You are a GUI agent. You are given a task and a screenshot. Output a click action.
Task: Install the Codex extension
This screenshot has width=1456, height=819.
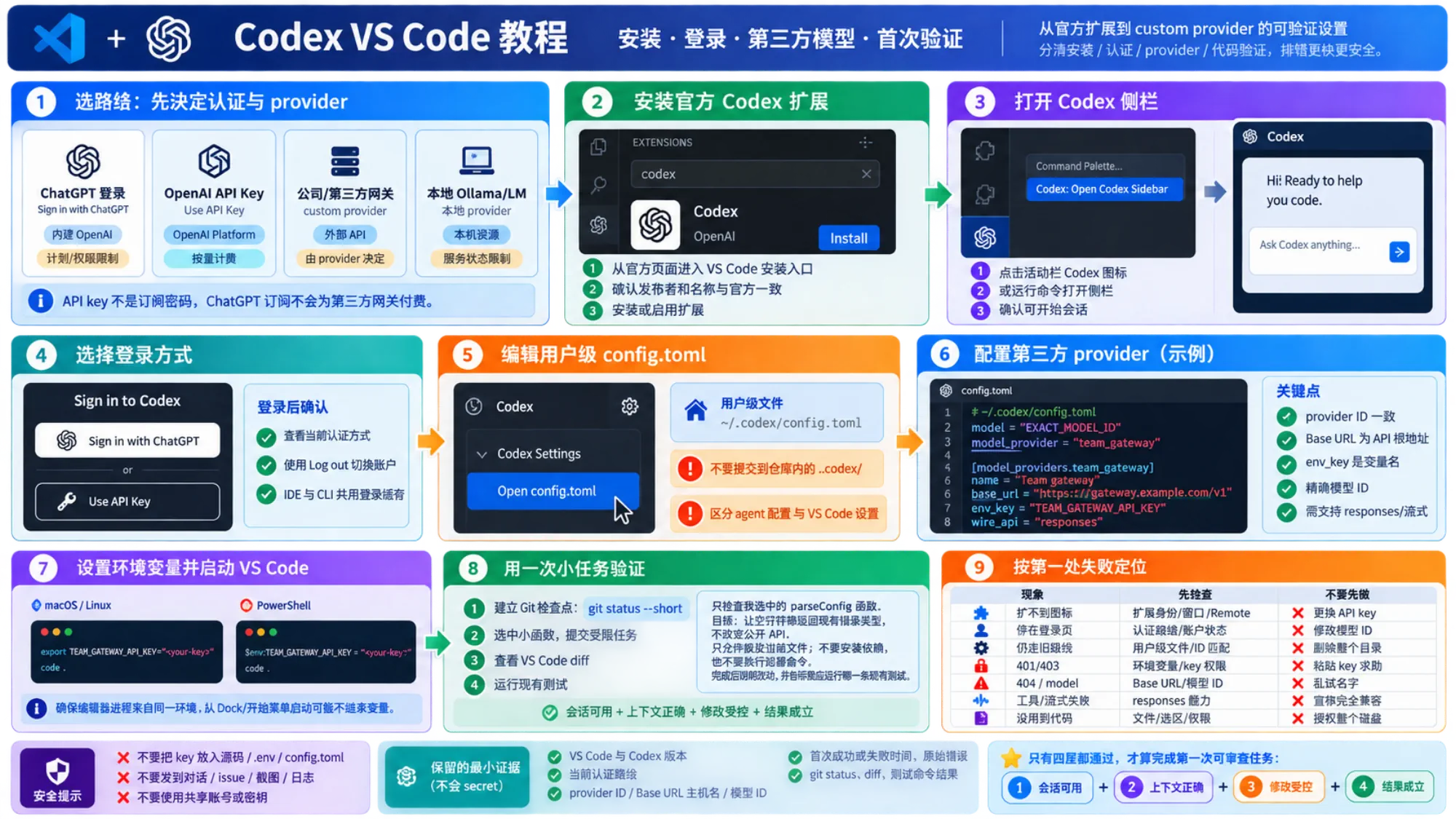tap(849, 238)
